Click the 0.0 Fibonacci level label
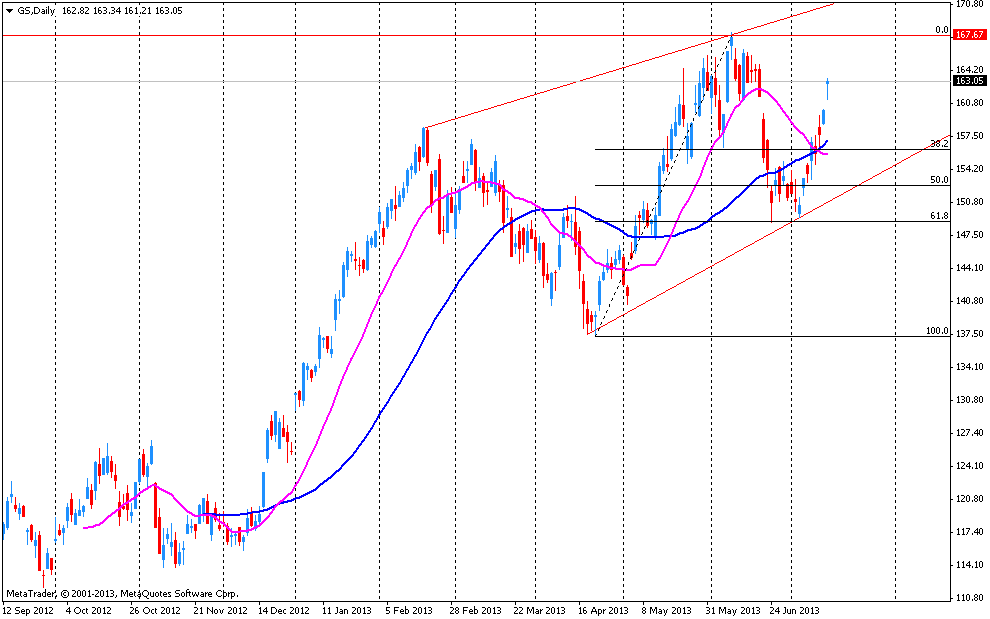The height and width of the screenshot is (619, 990). [x=941, y=30]
